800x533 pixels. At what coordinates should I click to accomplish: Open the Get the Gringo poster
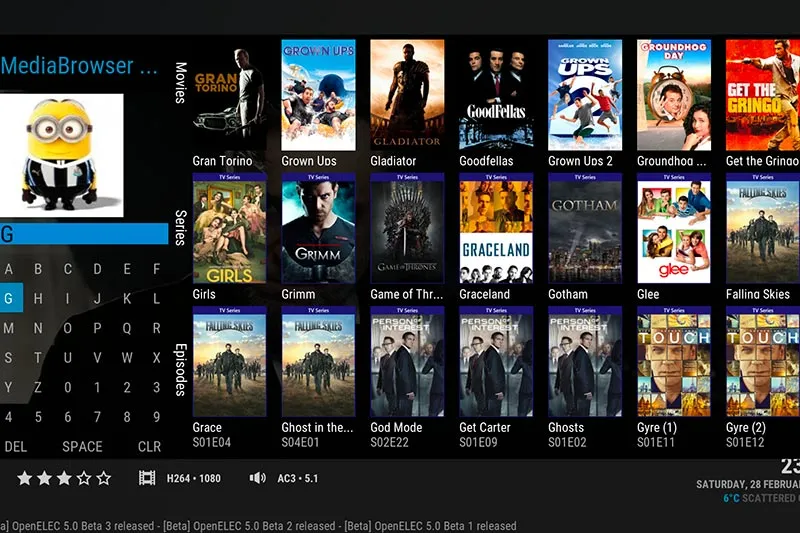click(763, 95)
